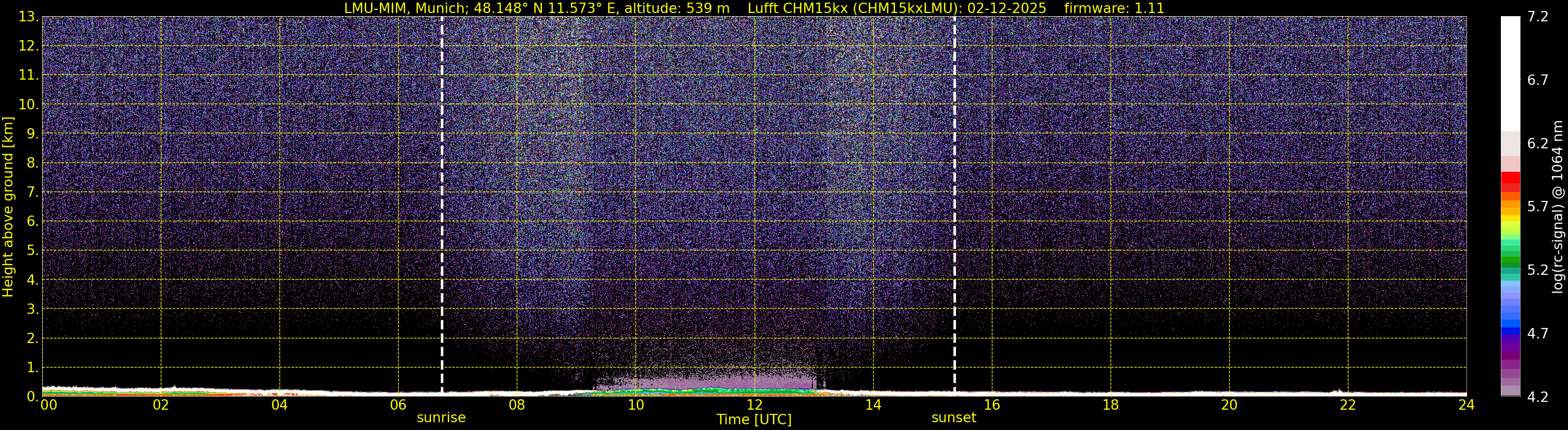
Task: Click the "Time [UTC]" axis title
Action: (754, 420)
